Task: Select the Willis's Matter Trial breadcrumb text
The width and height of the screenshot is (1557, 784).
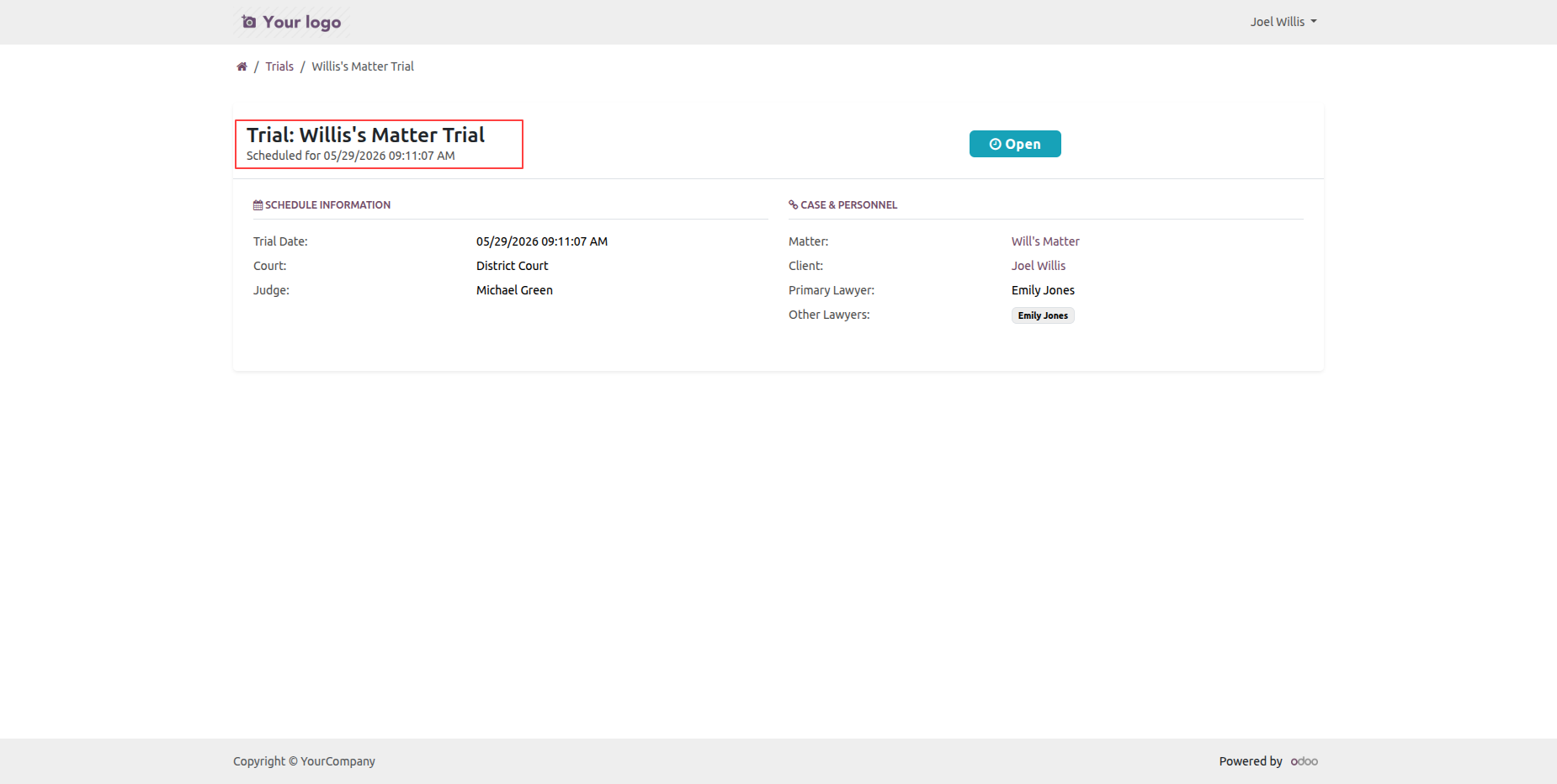Action: tap(363, 66)
